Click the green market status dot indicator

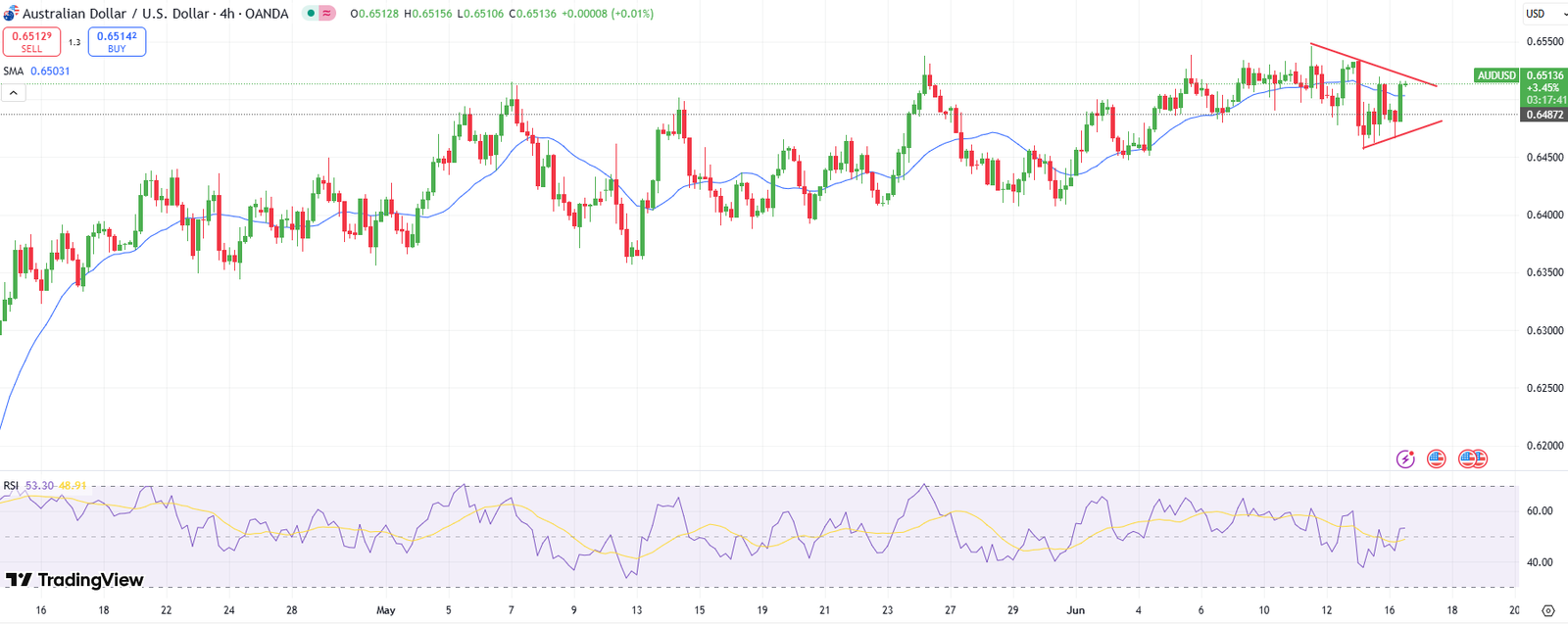pos(311,14)
